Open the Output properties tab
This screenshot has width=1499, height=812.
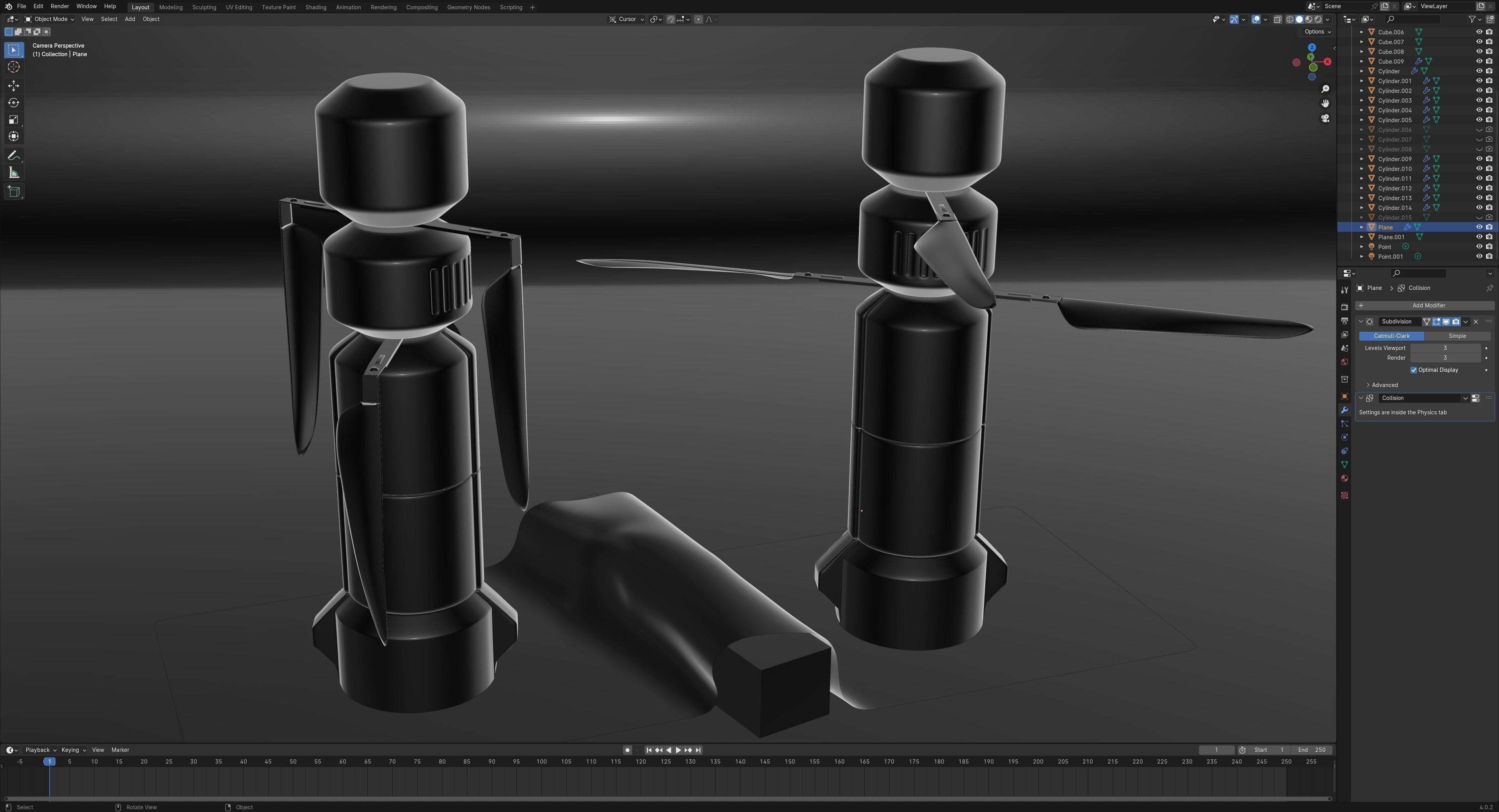click(1344, 321)
